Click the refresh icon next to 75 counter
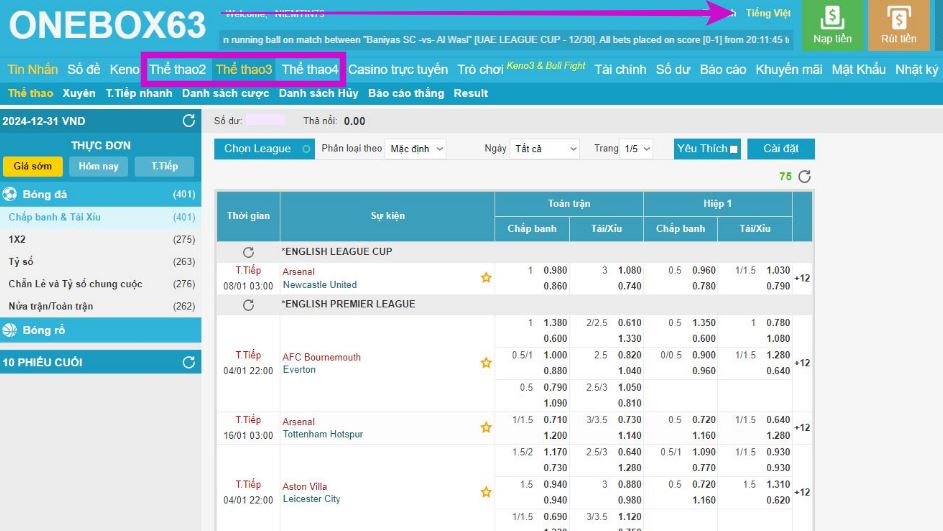Image resolution: width=943 pixels, height=531 pixels. click(805, 176)
